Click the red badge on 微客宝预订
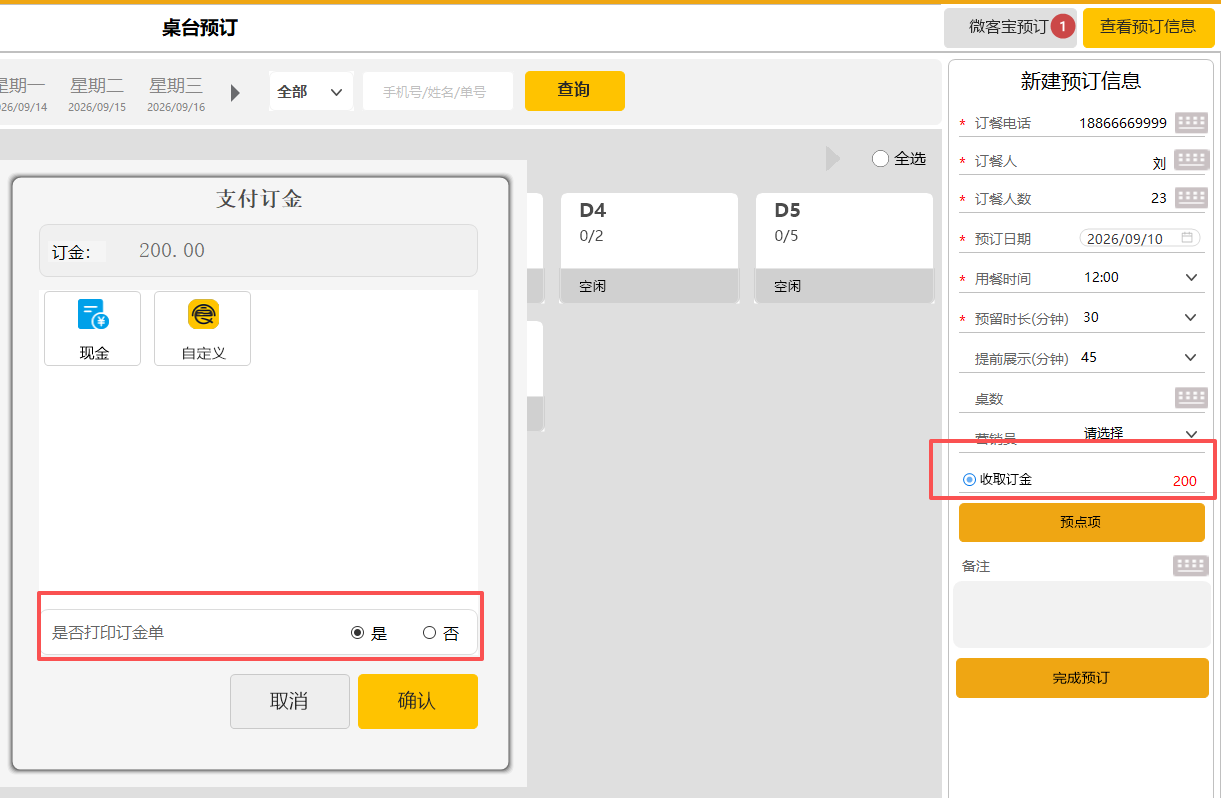The width and height of the screenshot is (1221, 798). pos(1062,27)
